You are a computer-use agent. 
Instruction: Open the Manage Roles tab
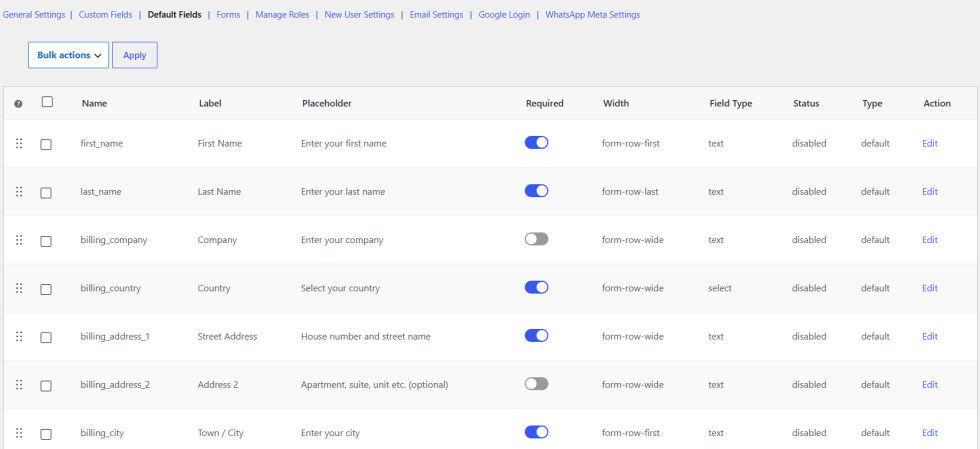[282, 14]
